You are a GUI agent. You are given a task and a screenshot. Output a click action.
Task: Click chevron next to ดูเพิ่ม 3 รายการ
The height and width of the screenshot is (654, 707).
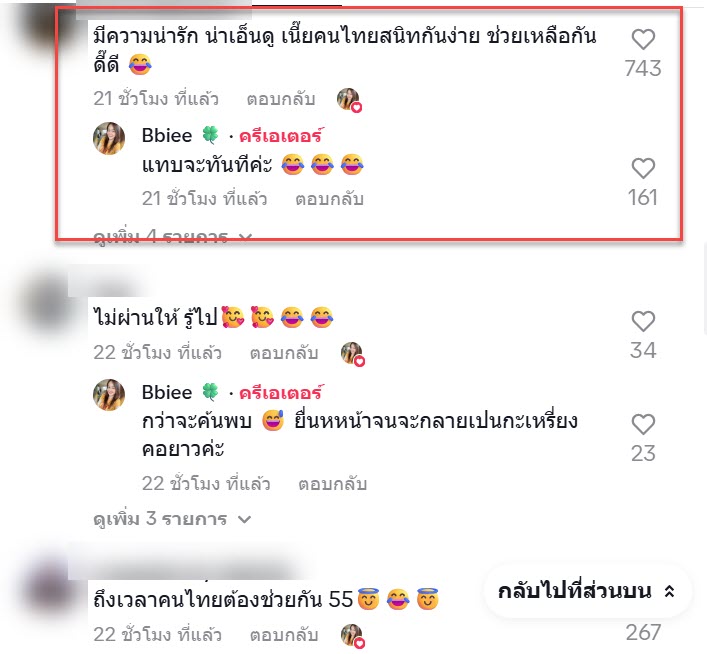coord(244,520)
